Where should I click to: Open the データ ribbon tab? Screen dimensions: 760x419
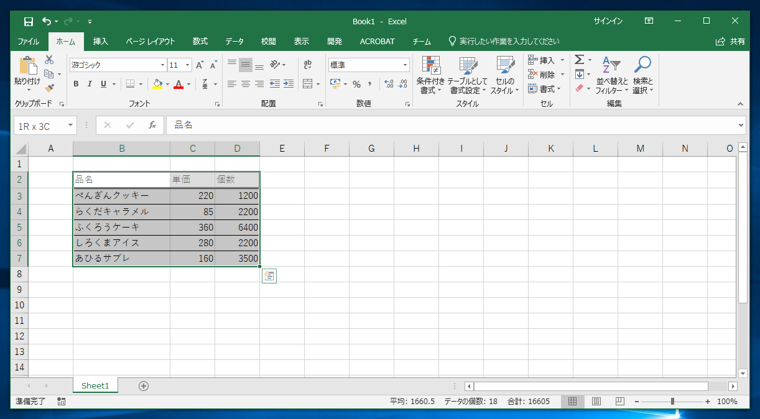click(x=234, y=42)
